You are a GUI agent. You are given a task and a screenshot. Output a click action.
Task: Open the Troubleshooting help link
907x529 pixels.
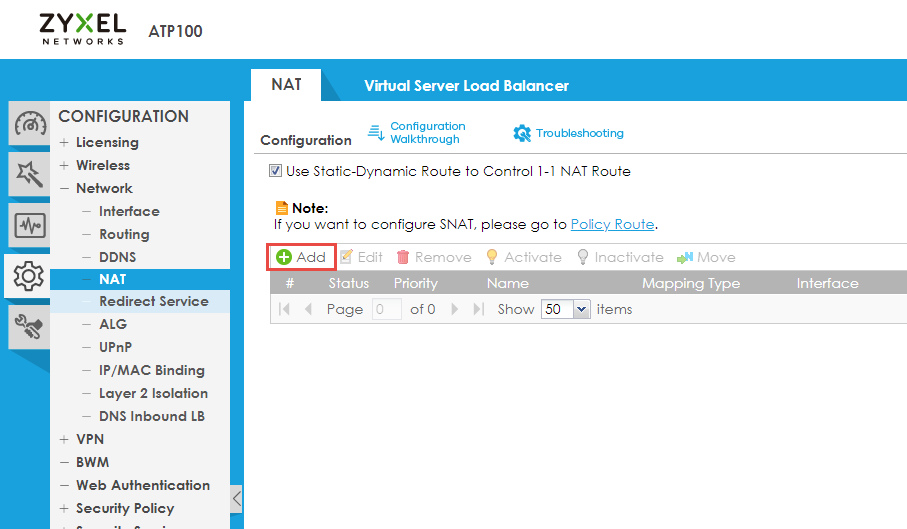pos(568,133)
